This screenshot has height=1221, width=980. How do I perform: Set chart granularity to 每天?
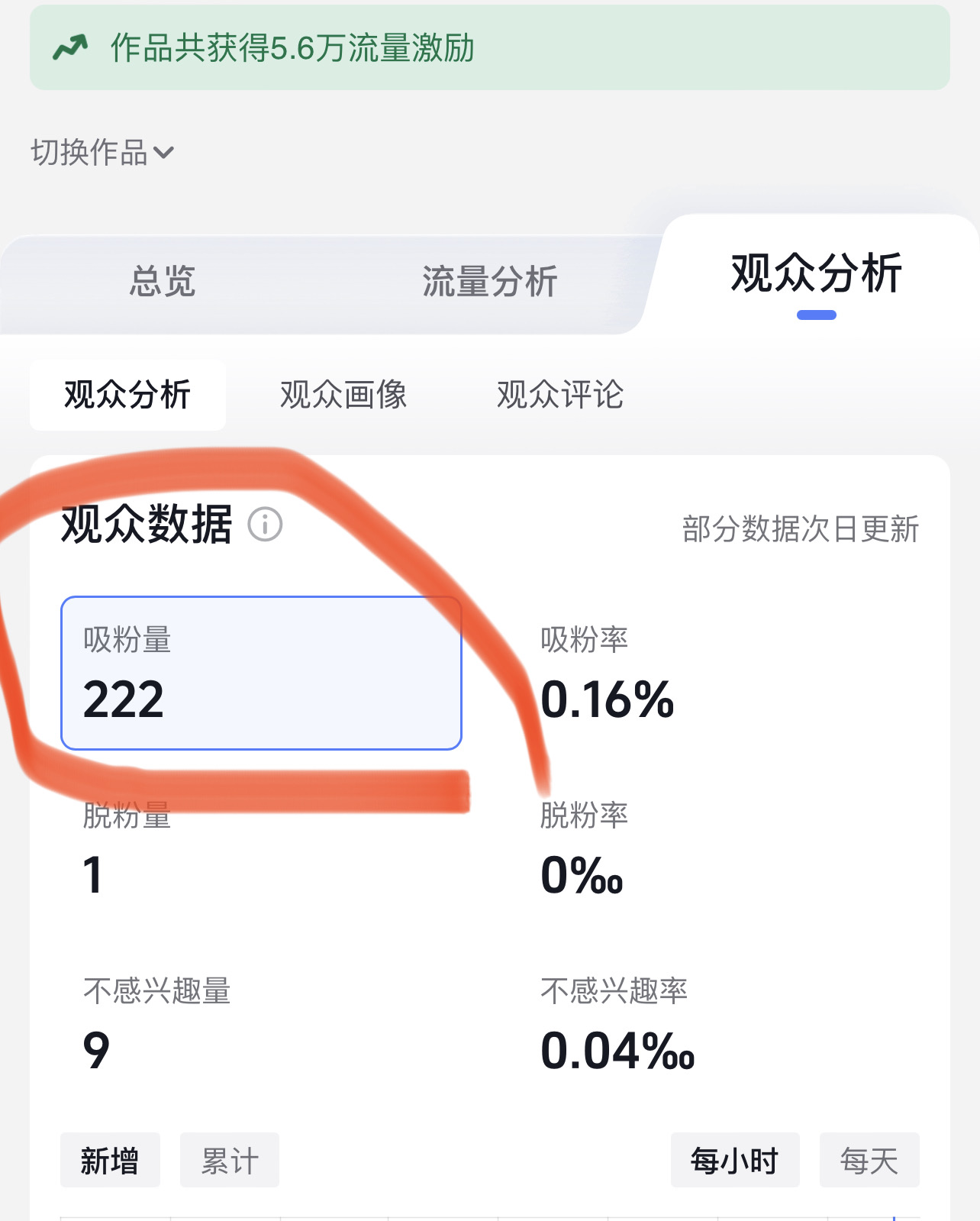pyautogui.click(x=869, y=1161)
